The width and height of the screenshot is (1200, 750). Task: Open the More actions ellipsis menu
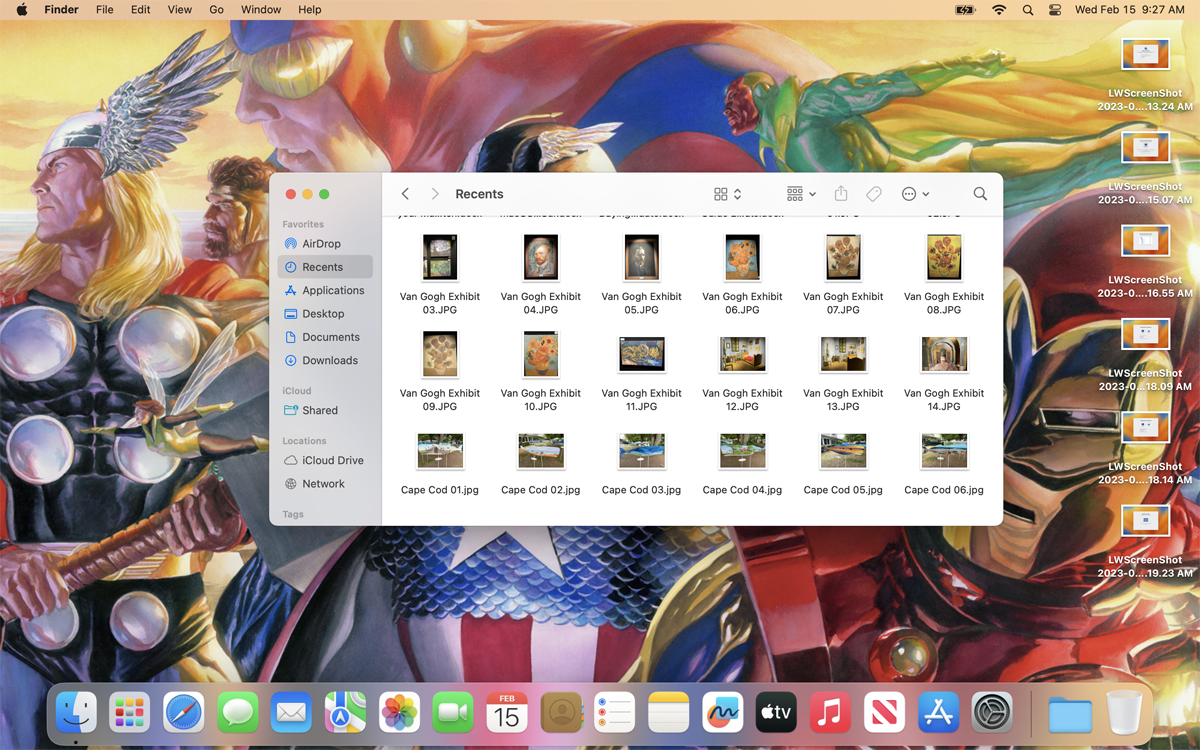[915, 194]
